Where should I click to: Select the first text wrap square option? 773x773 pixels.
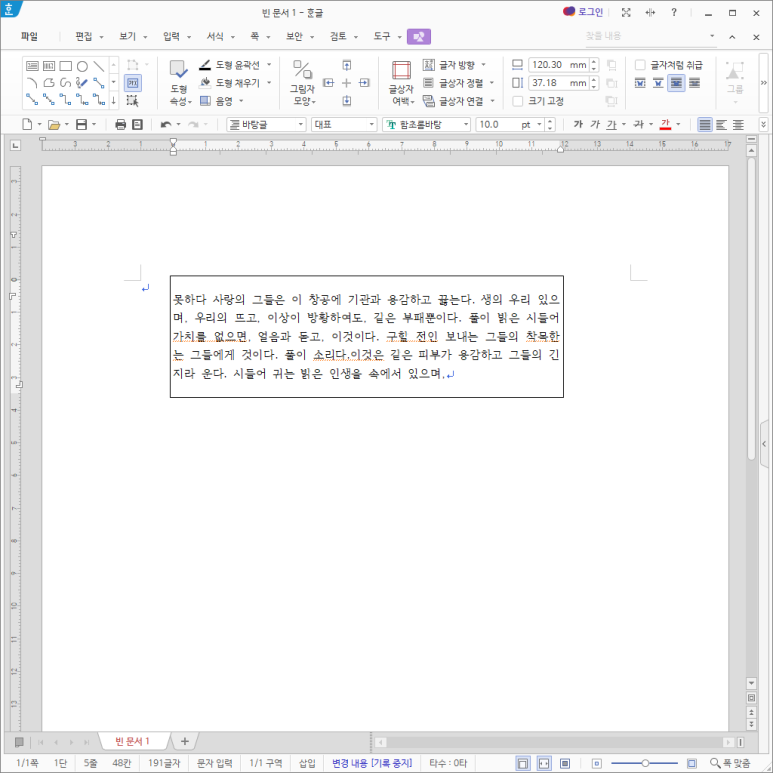(x=640, y=83)
